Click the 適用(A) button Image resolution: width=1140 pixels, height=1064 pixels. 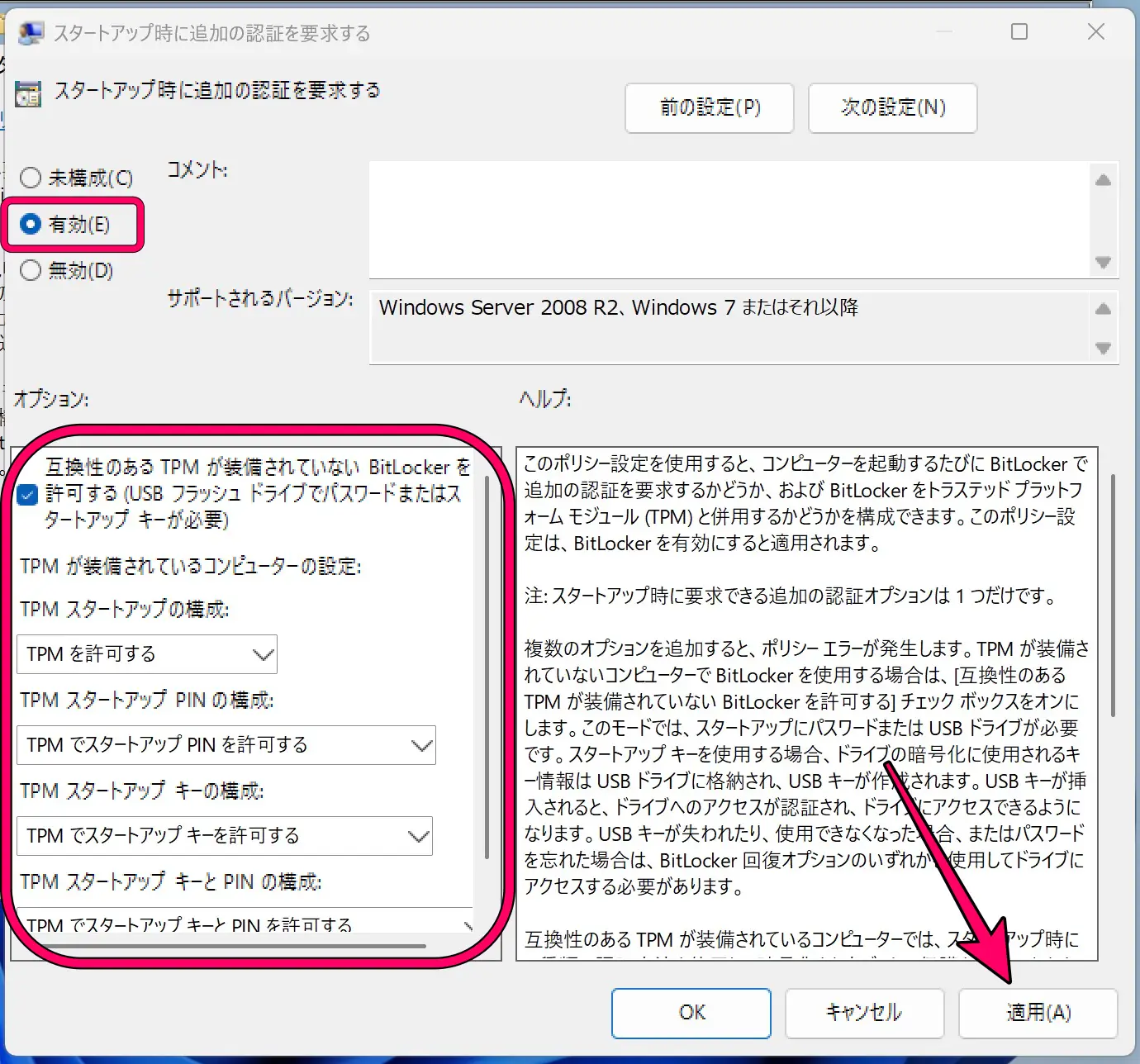pyautogui.click(x=1038, y=1013)
